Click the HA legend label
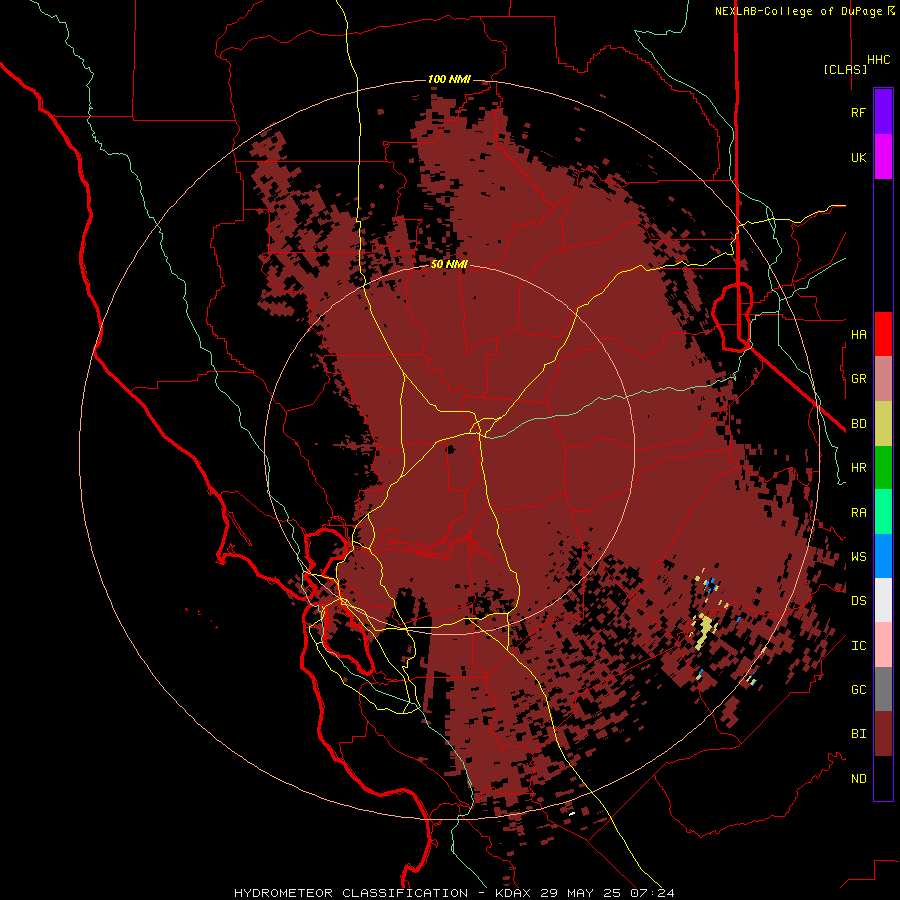Viewport: 900px width, 900px height. (x=858, y=334)
